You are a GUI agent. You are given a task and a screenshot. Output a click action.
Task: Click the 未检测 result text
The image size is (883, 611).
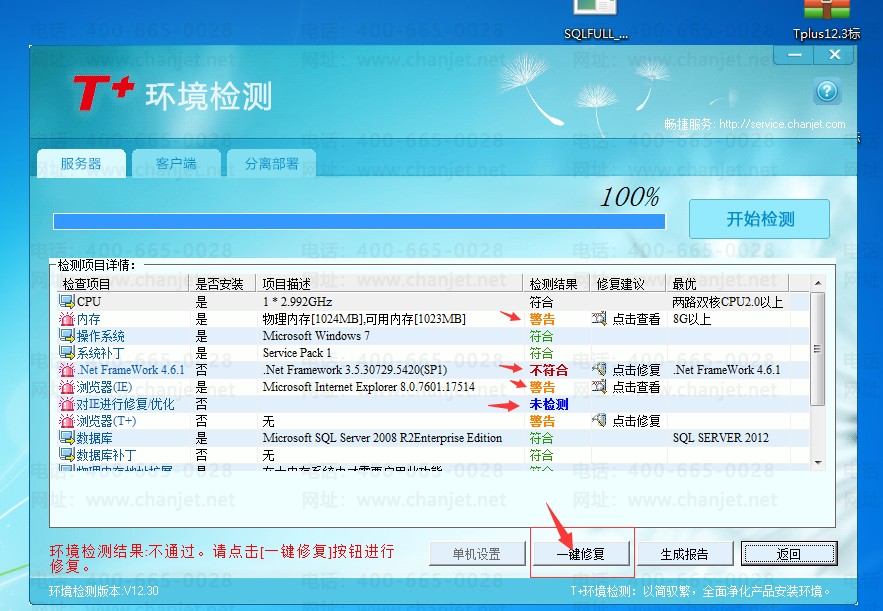pos(548,404)
